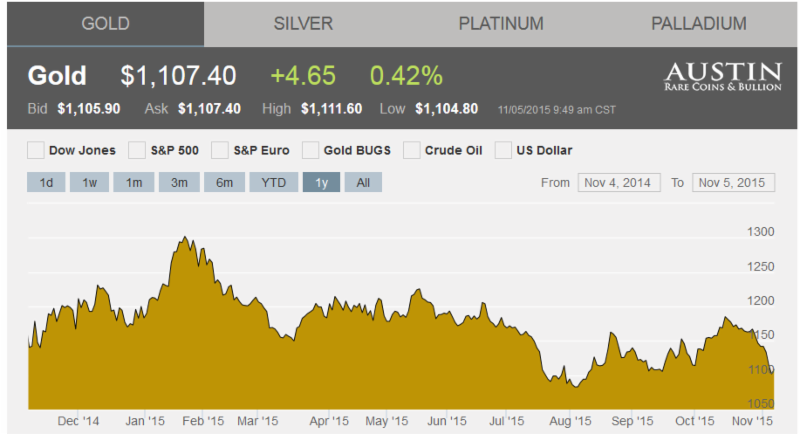Viewport: 800px width, 434px height.
Task: Tick the Gold BUGS checkbox
Action: point(310,151)
